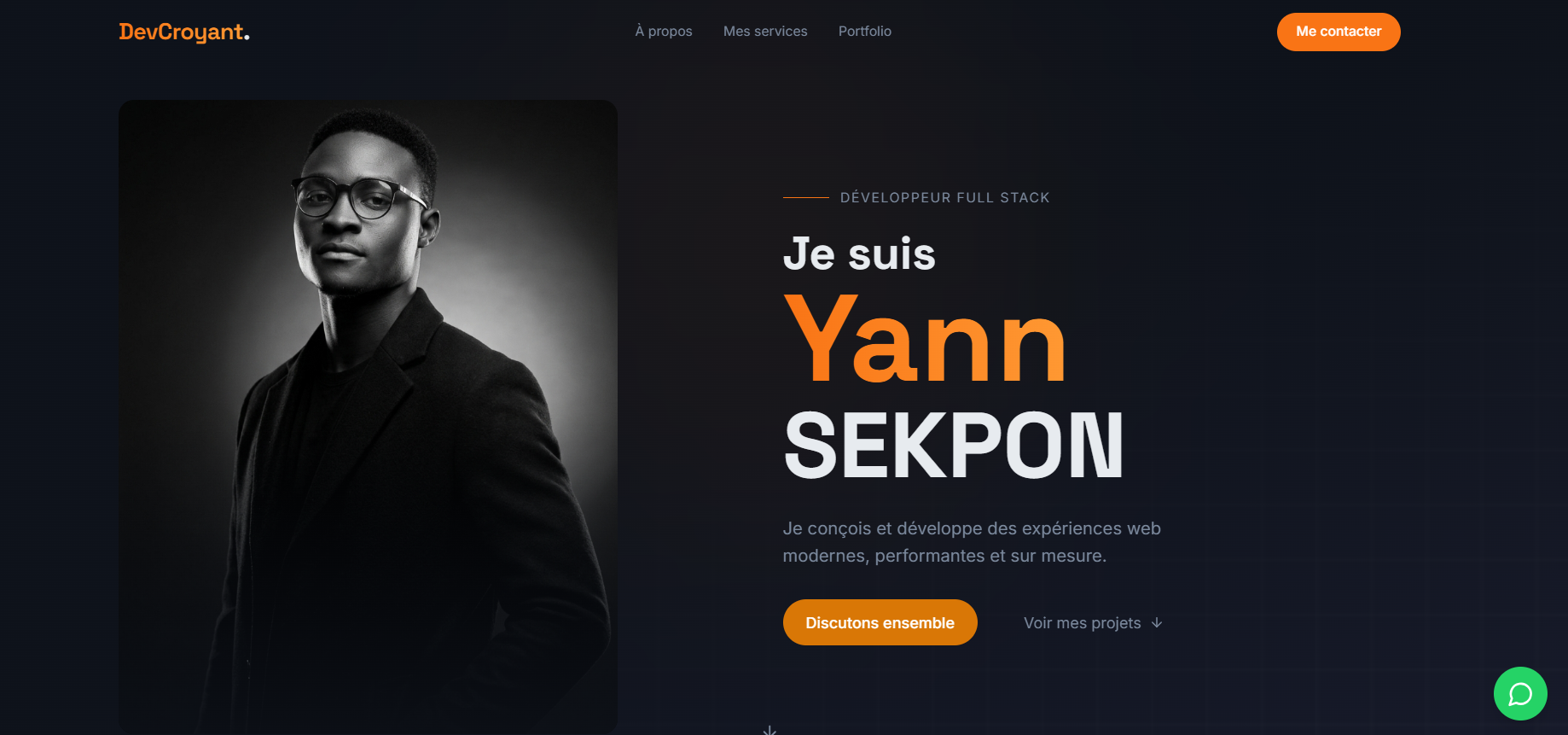Click the text modernes, performantes et sur mesure
This screenshot has width=1568, height=735.
click(x=944, y=556)
